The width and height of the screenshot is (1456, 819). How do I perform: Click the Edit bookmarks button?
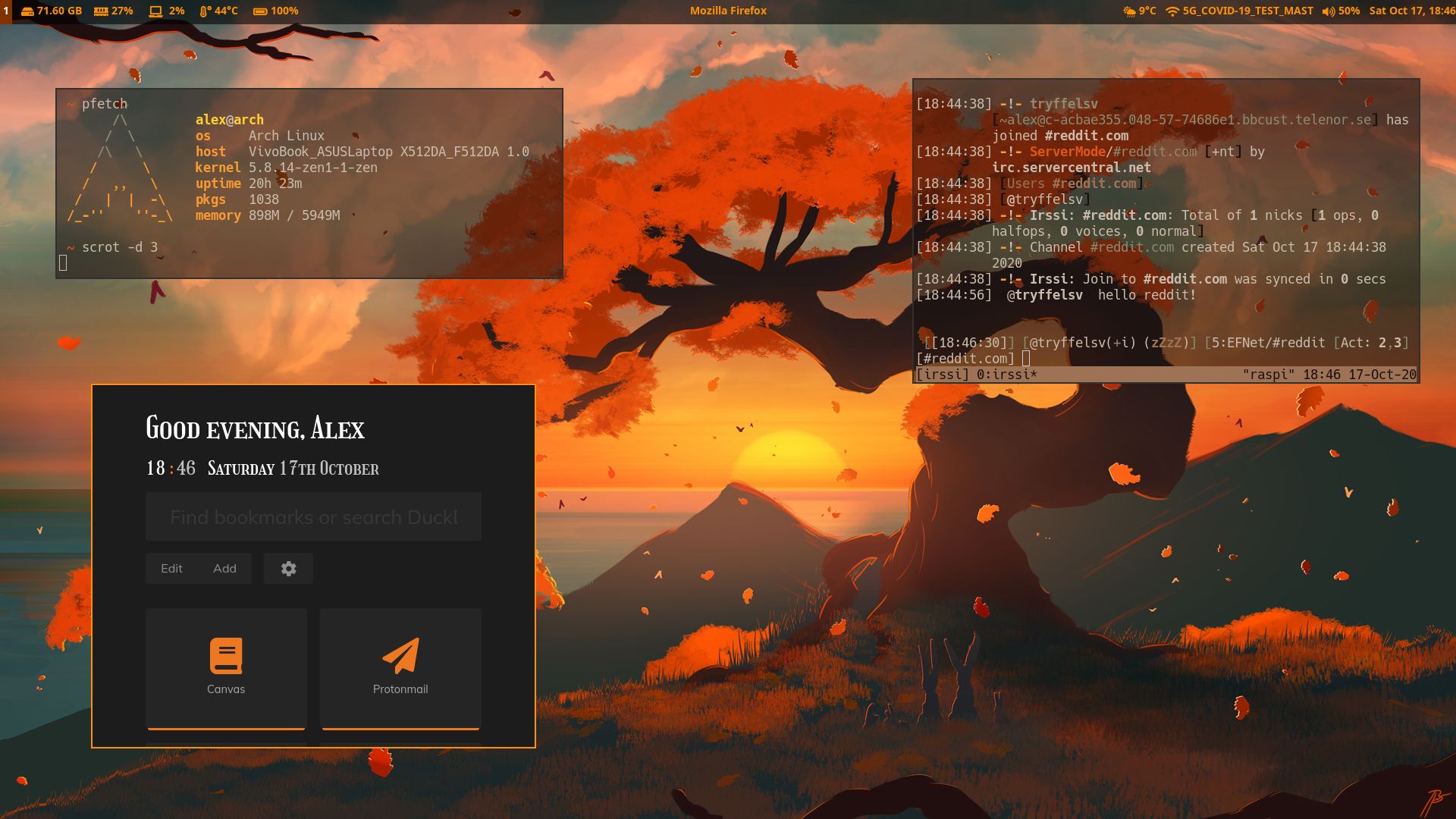[x=172, y=568]
